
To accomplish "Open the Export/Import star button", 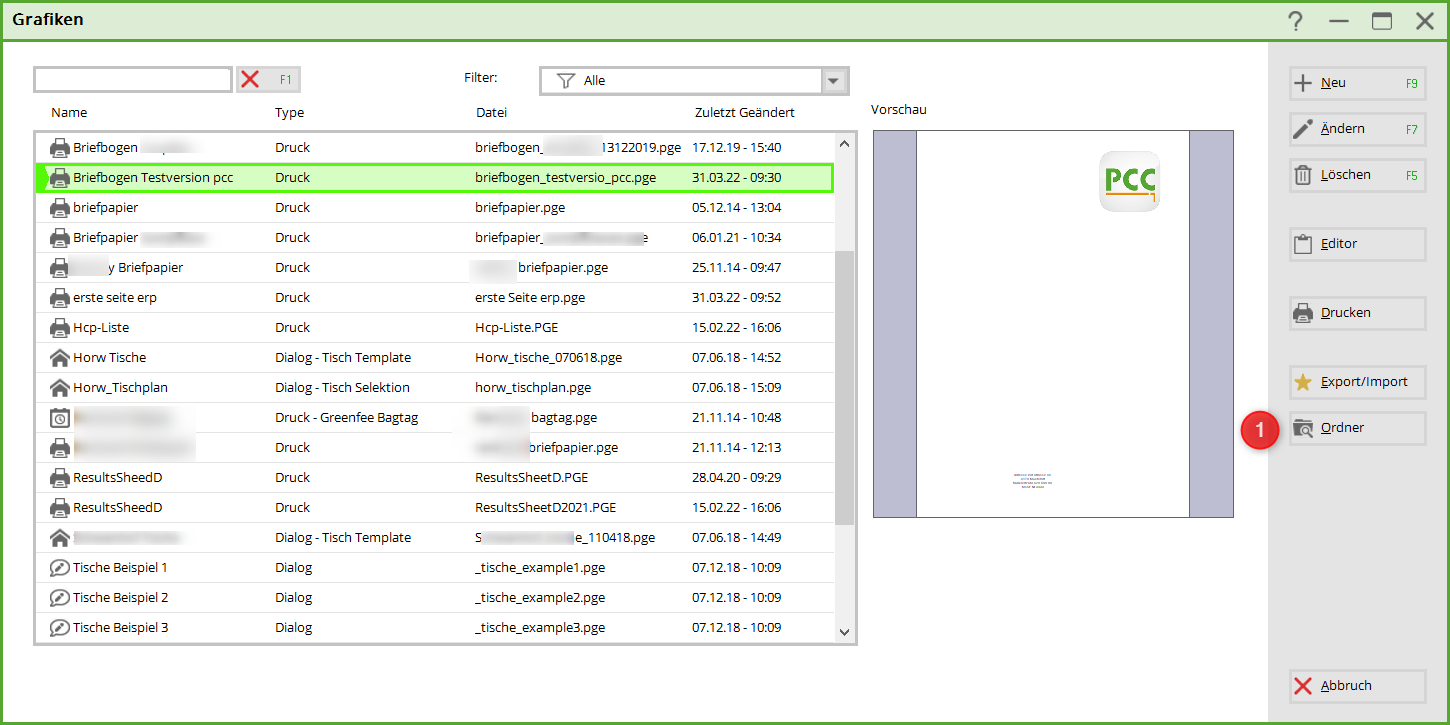I will pyautogui.click(x=1357, y=382).
